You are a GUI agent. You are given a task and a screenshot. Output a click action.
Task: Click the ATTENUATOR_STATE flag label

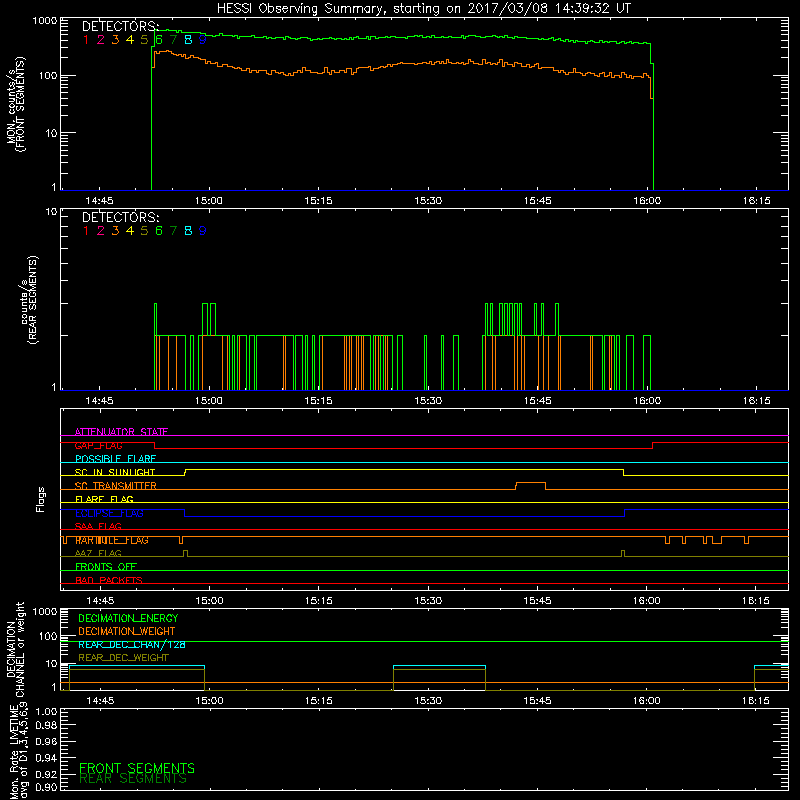121,432
